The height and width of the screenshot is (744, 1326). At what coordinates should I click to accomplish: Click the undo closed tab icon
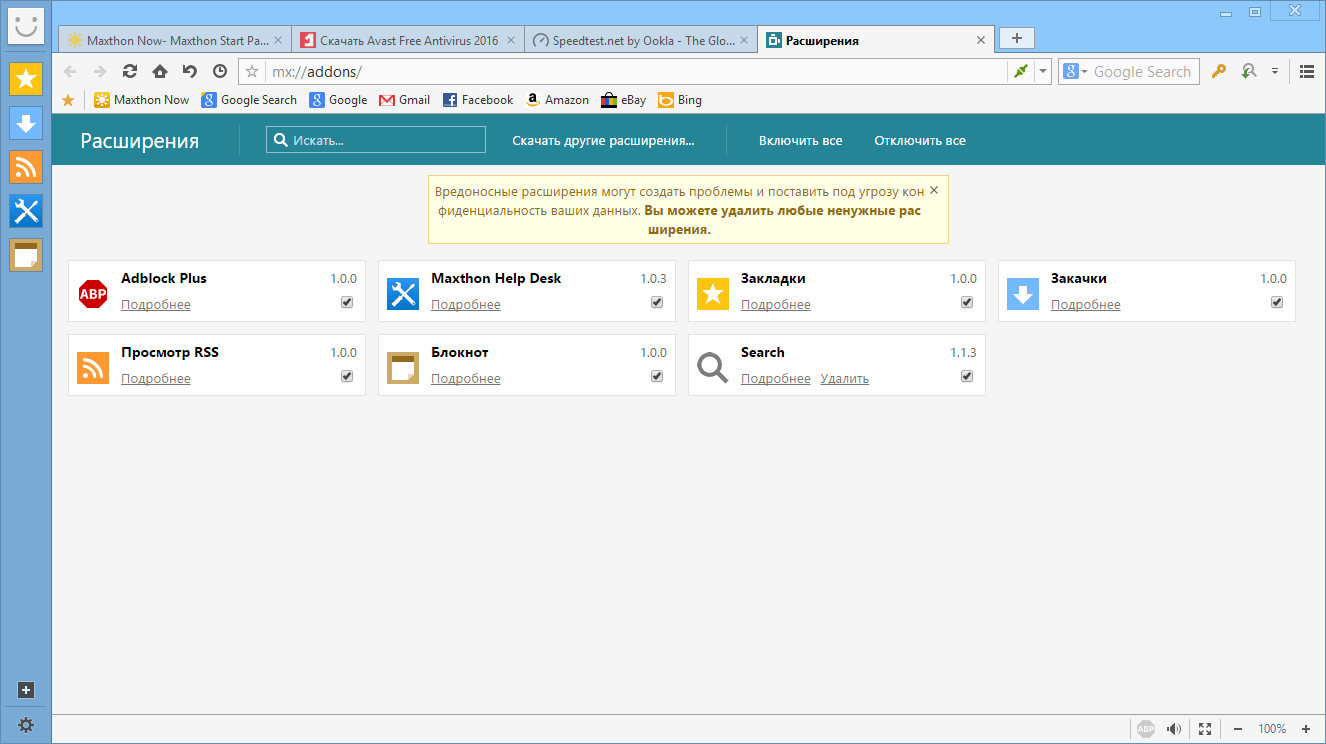[x=190, y=71]
